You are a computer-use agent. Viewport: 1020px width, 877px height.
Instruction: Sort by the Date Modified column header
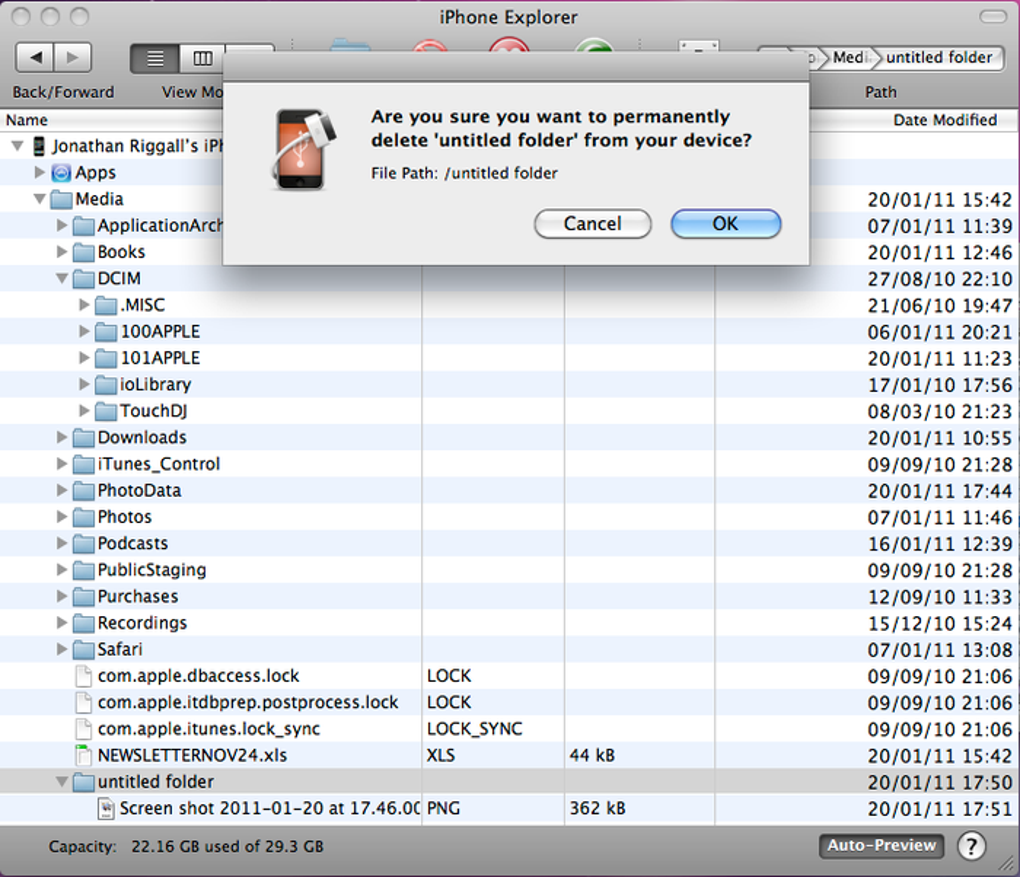(945, 120)
